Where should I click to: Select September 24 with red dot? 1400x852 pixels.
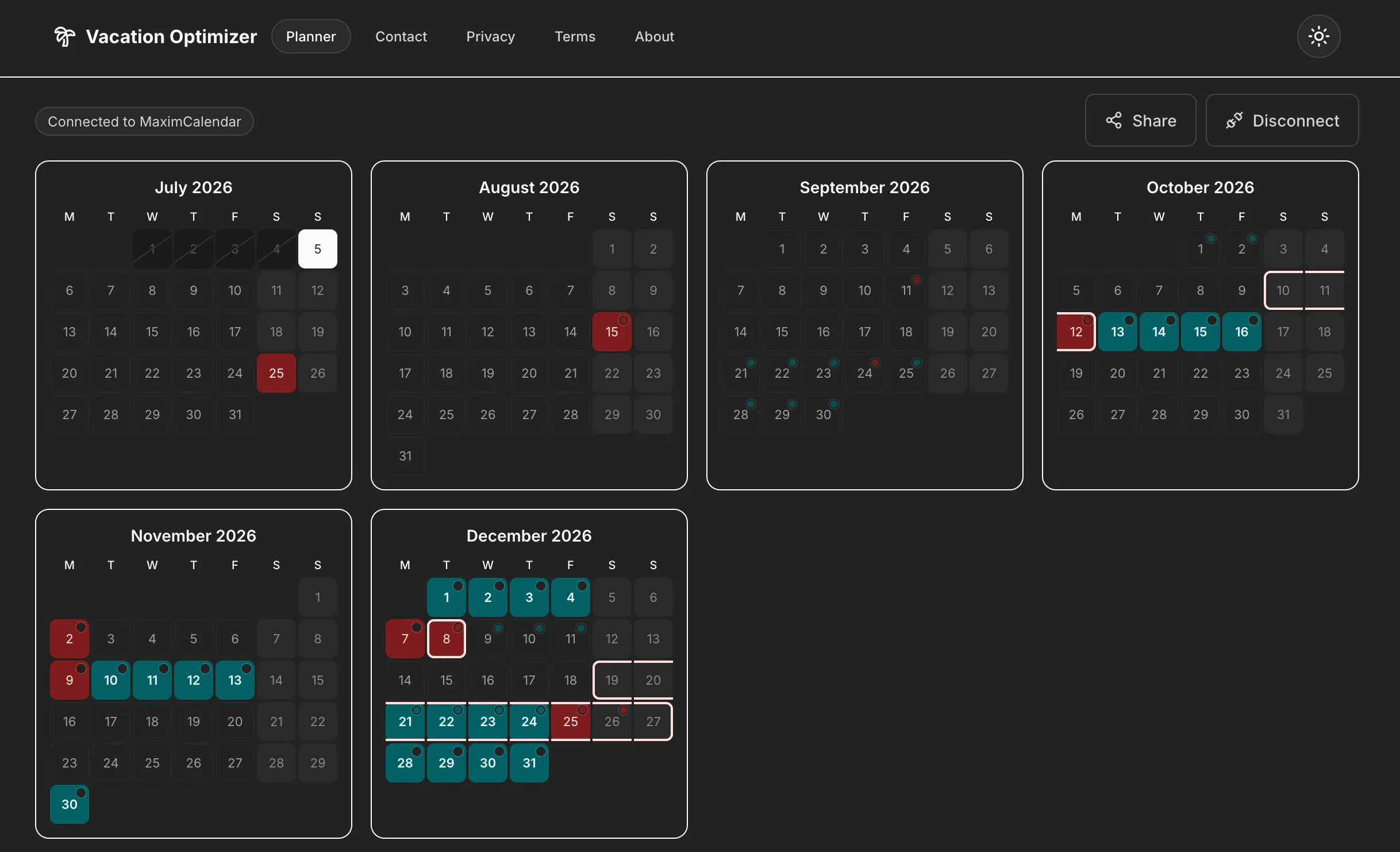(x=865, y=373)
